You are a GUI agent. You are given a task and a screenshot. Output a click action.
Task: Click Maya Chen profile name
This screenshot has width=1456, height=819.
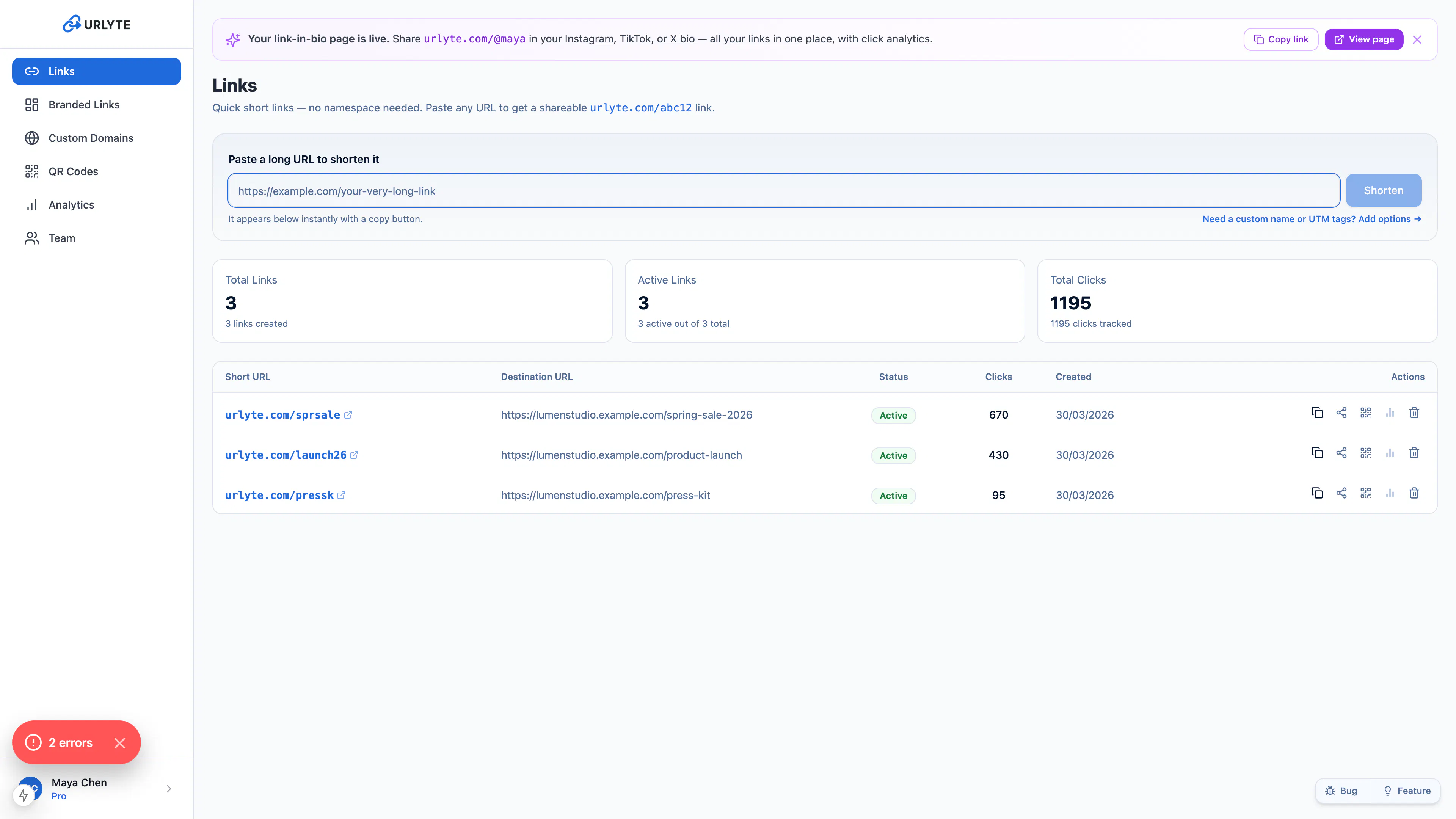79,782
